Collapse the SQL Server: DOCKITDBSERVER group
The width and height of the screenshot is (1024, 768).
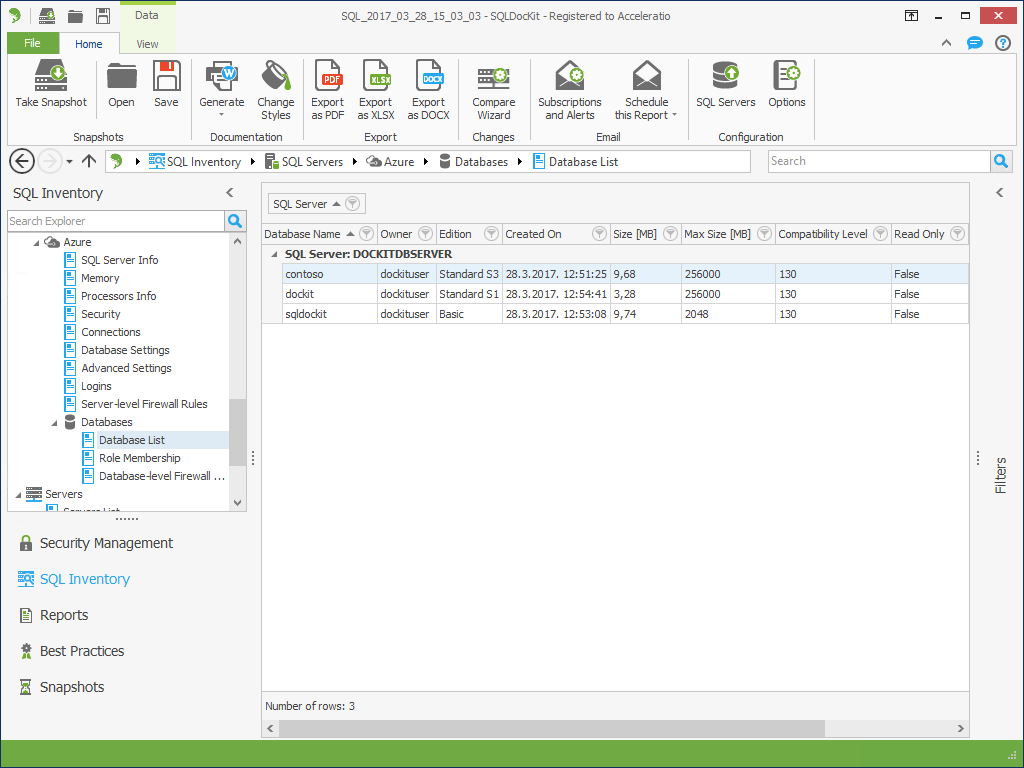[x=274, y=254]
